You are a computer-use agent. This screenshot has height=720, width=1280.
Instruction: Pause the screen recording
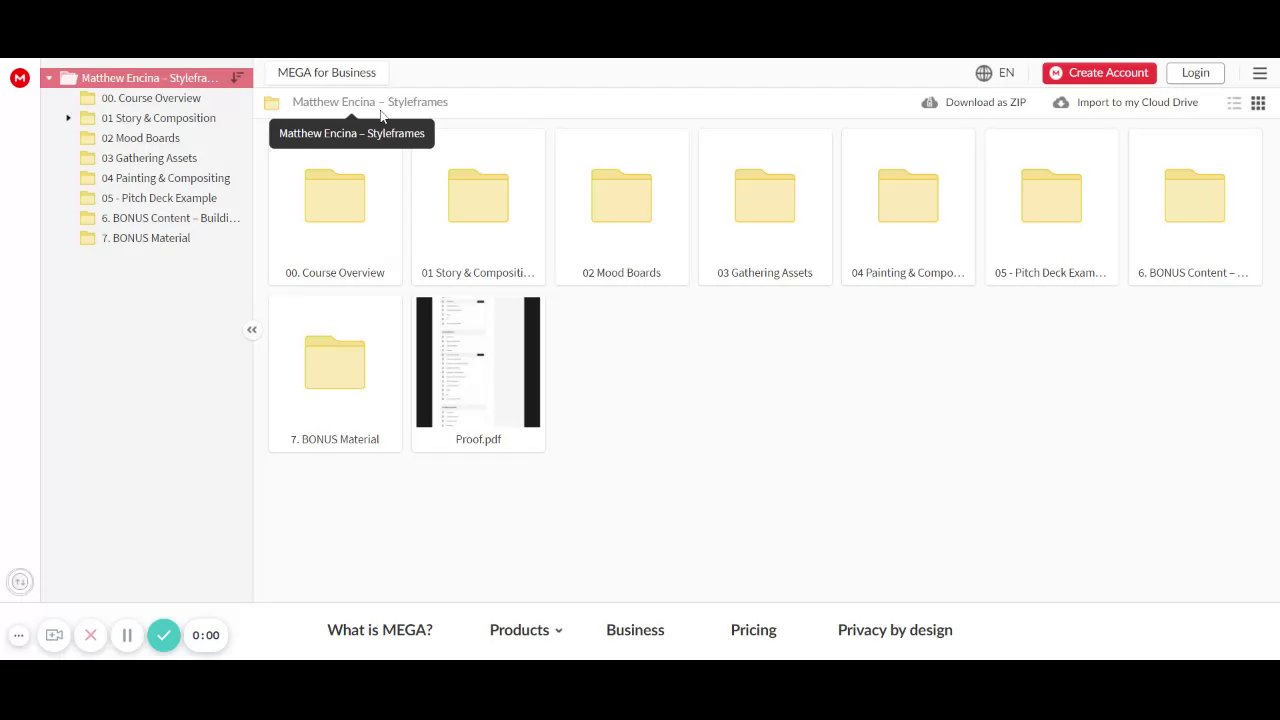pyautogui.click(x=127, y=635)
